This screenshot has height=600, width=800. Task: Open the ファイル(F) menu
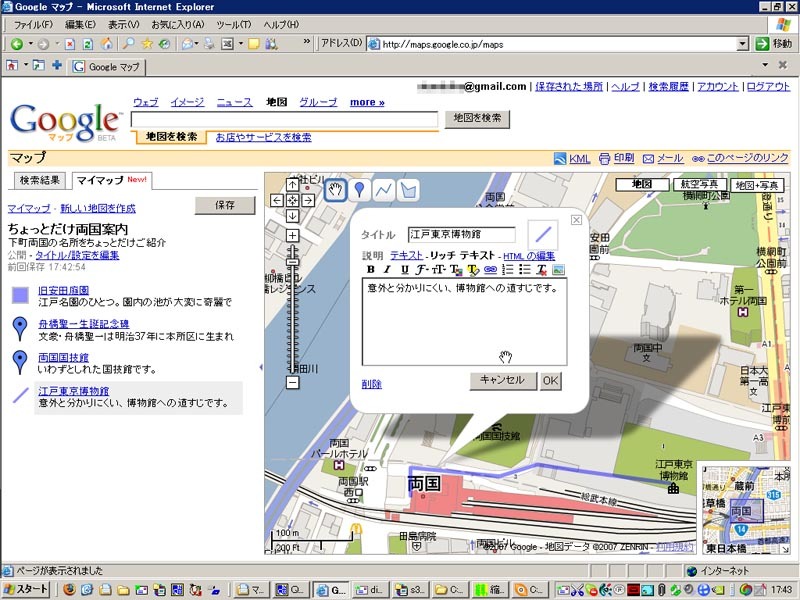33,24
